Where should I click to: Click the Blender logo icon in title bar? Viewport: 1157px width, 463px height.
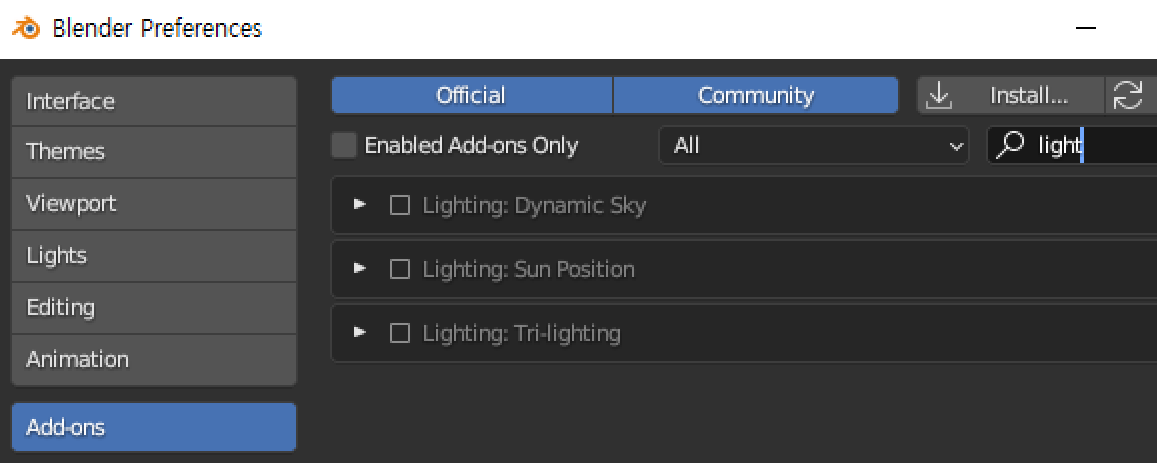tap(26, 29)
